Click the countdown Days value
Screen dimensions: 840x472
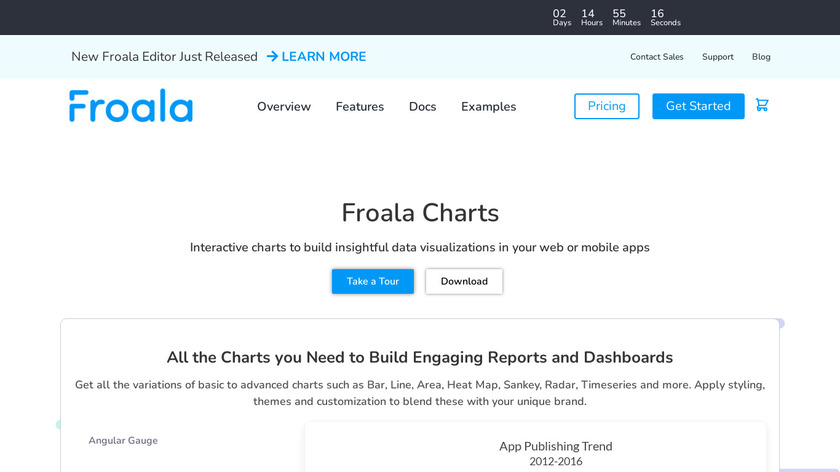tap(560, 14)
